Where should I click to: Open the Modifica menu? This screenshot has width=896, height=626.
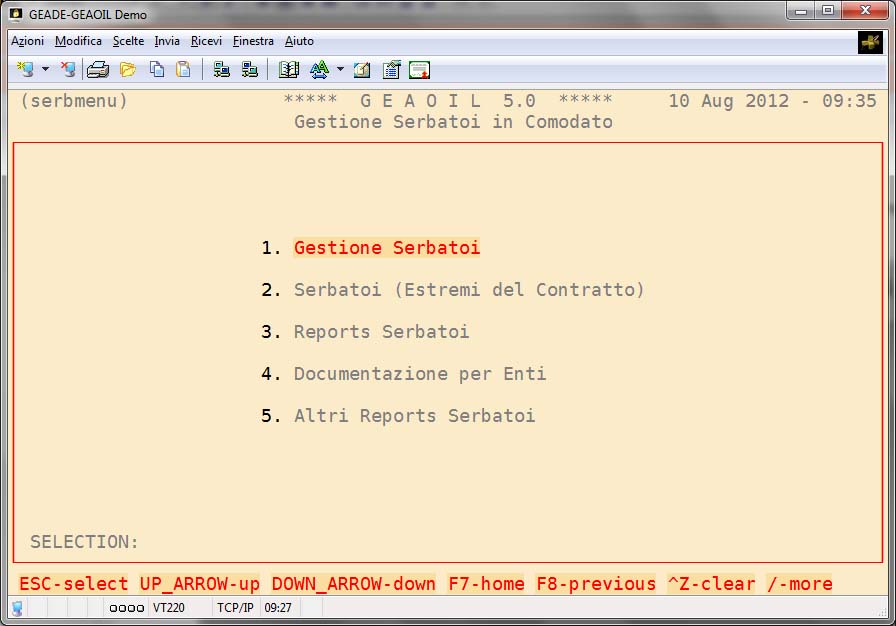pos(78,41)
